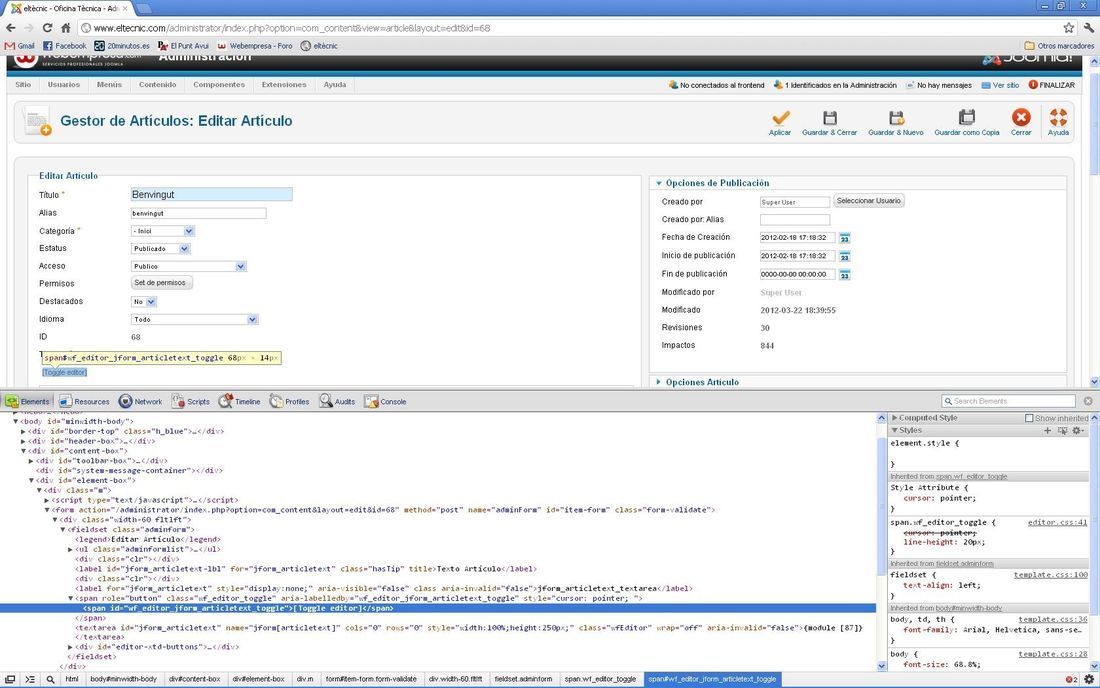
Task: Click the Toggle editor link
Action: 65,372
